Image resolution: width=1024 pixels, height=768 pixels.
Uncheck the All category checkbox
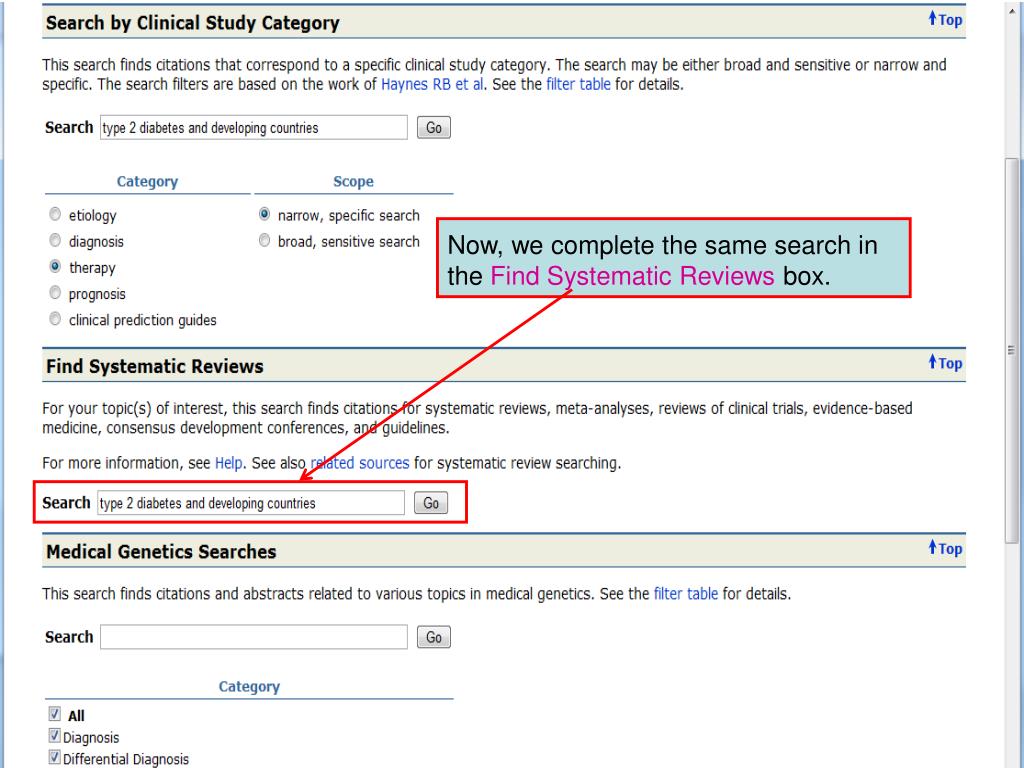54,715
